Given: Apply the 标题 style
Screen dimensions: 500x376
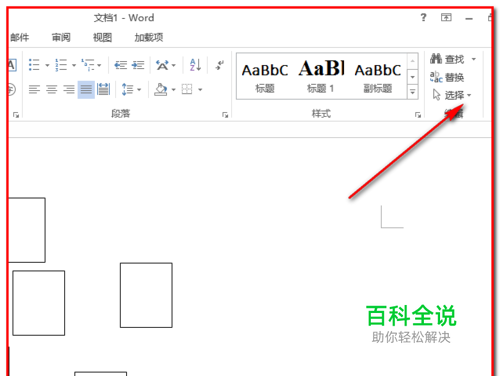Looking at the screenshot, I should pos(265,77).
